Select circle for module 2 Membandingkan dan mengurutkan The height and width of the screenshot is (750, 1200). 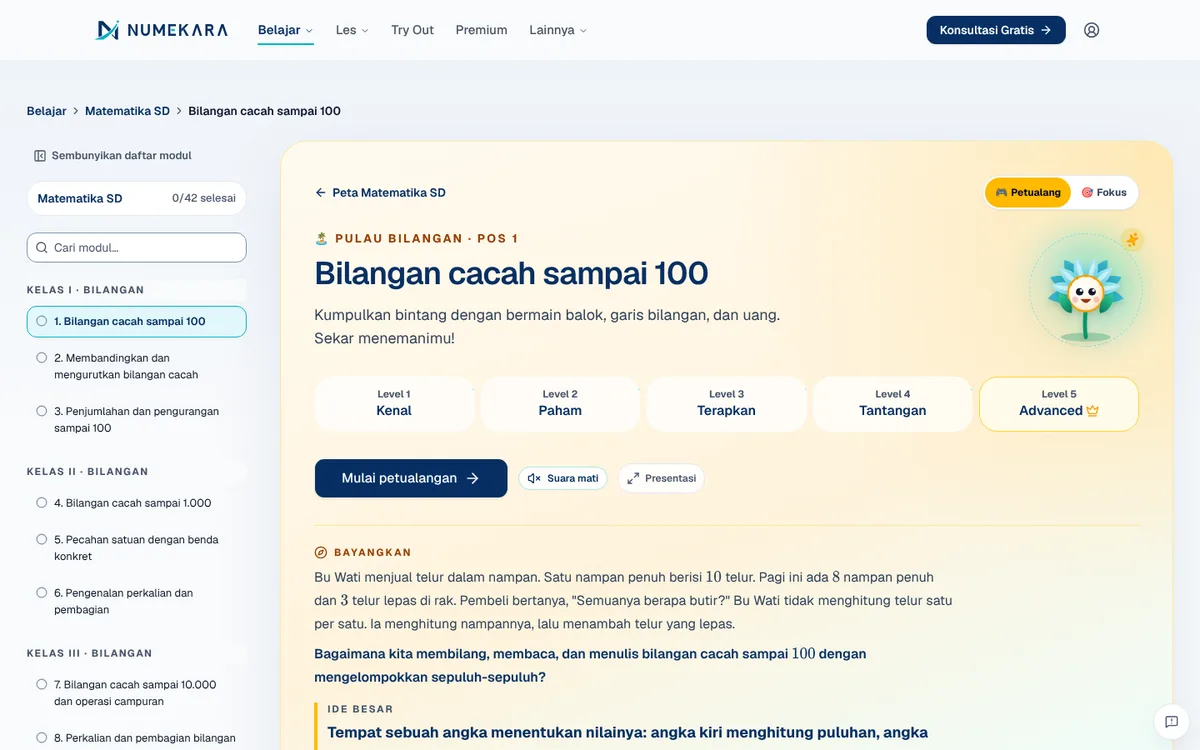[x=42, y=358]
